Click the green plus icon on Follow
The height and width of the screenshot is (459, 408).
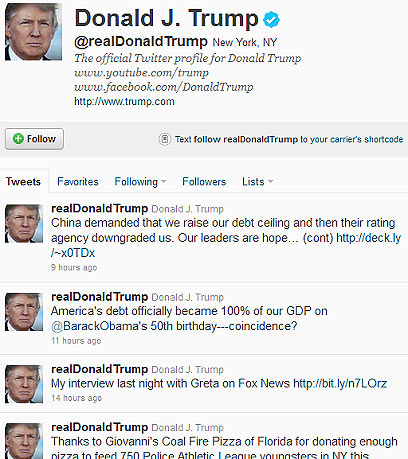point(18,138)
